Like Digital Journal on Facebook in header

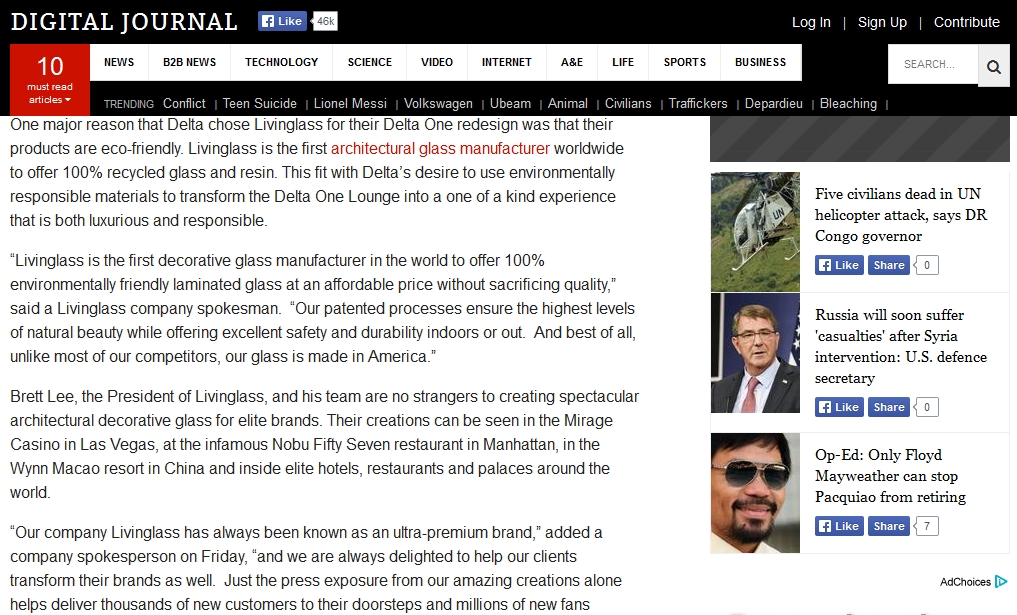click(281, 21)
